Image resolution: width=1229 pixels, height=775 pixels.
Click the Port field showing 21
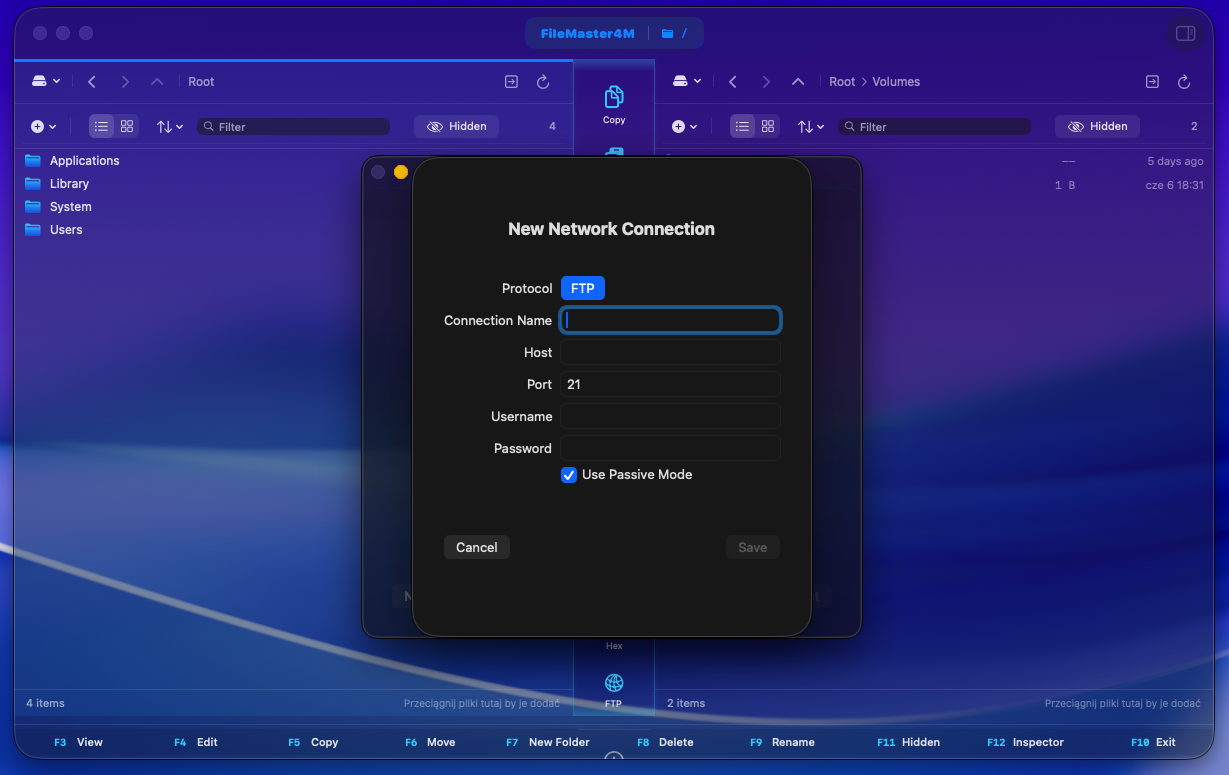670,384
